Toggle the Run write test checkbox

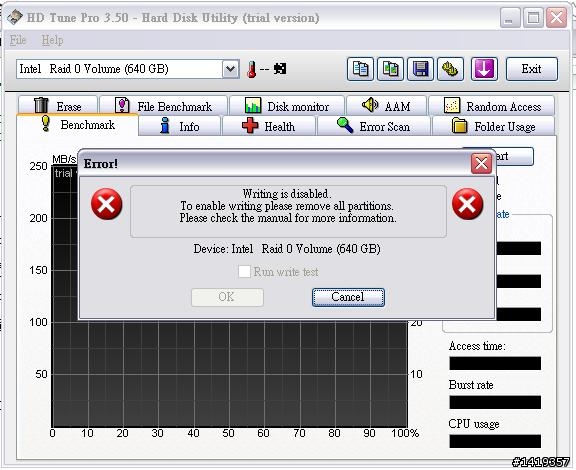(x=244, y=272)
